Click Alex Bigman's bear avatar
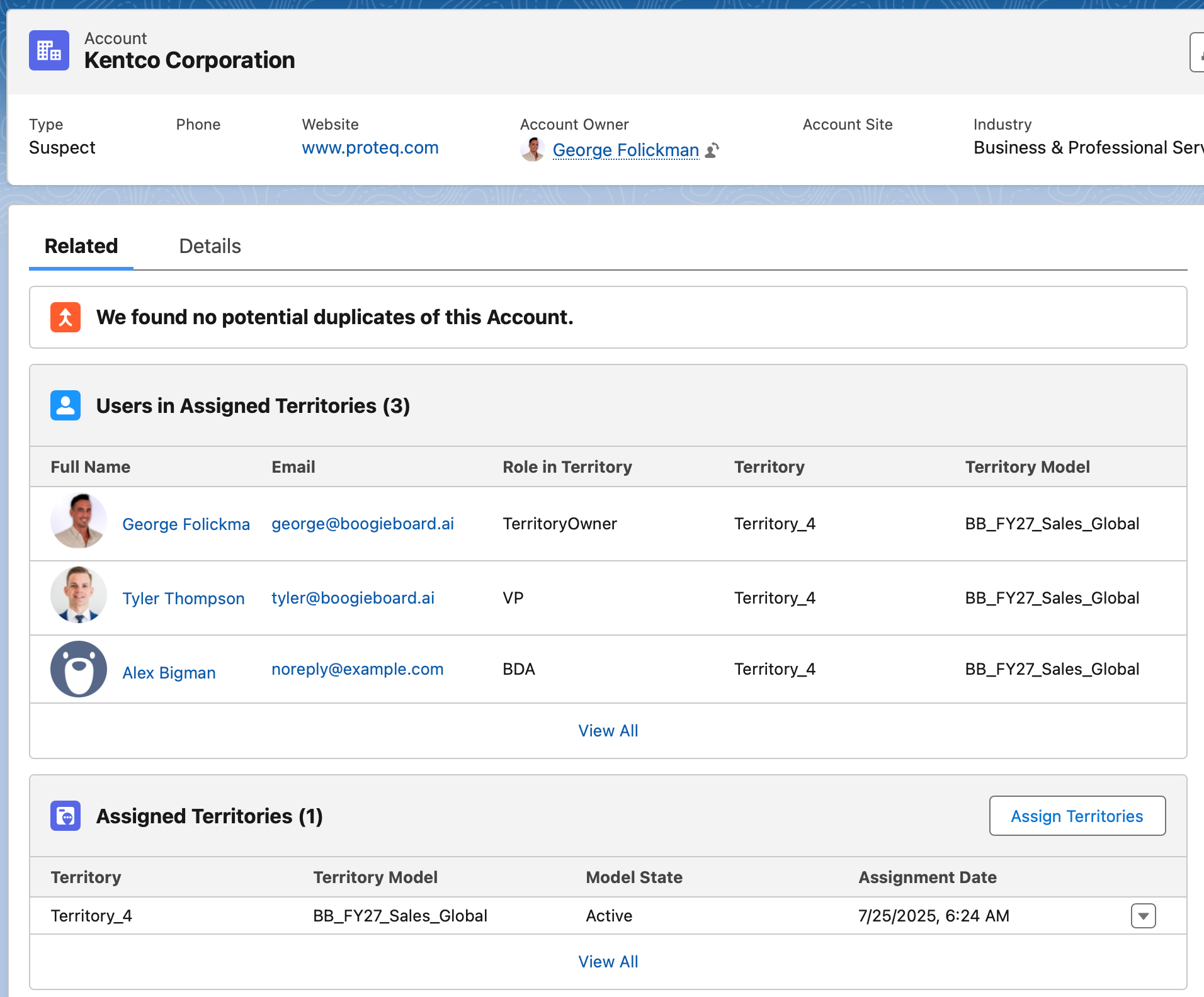The height and width of the screenshot is (997, 1204). (78, 669)
